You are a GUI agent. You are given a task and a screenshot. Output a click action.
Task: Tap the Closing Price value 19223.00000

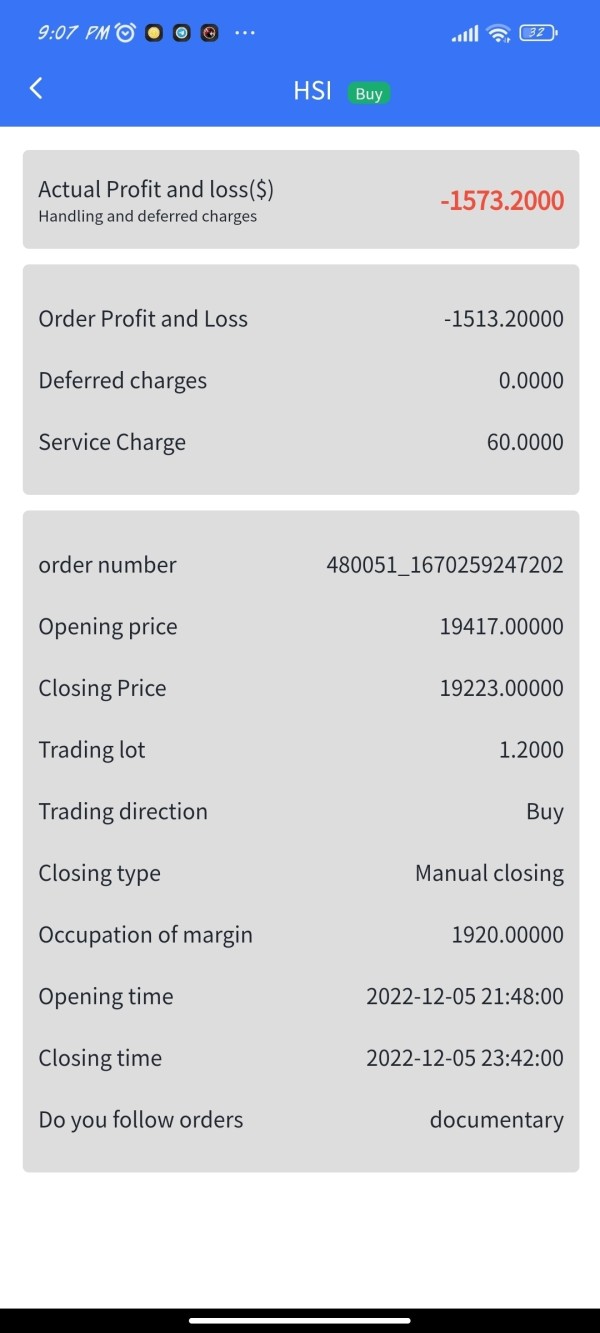(x=501, y=688)
